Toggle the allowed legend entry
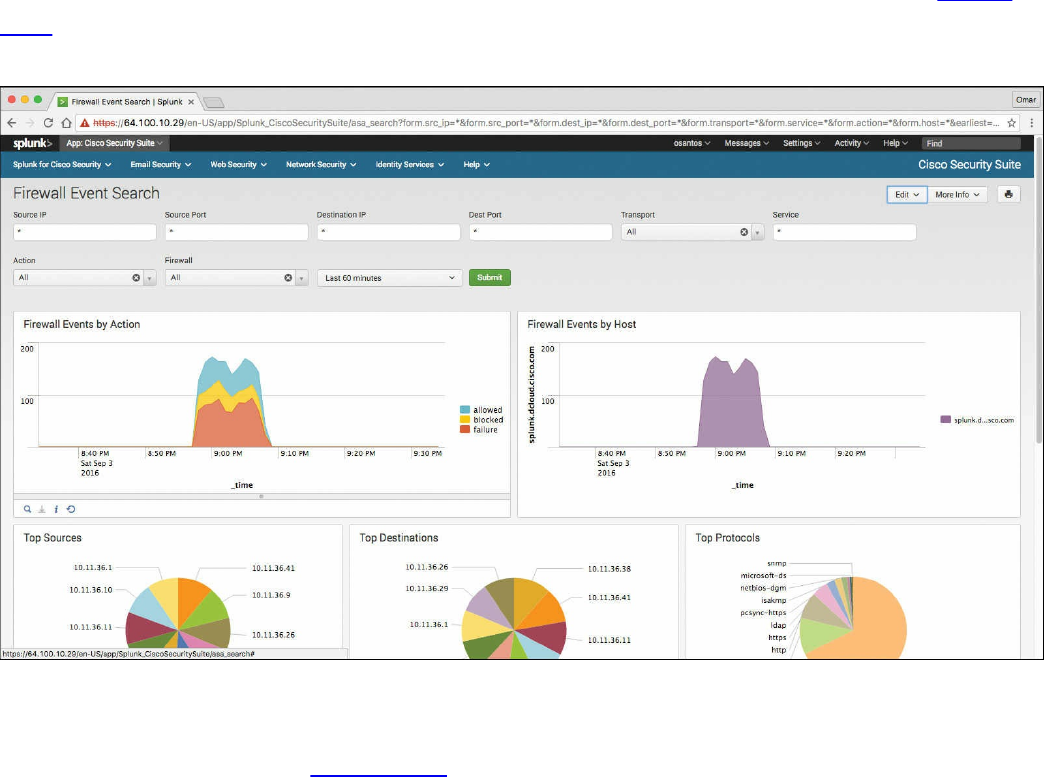1044x777 pixels. pos(481,410)
